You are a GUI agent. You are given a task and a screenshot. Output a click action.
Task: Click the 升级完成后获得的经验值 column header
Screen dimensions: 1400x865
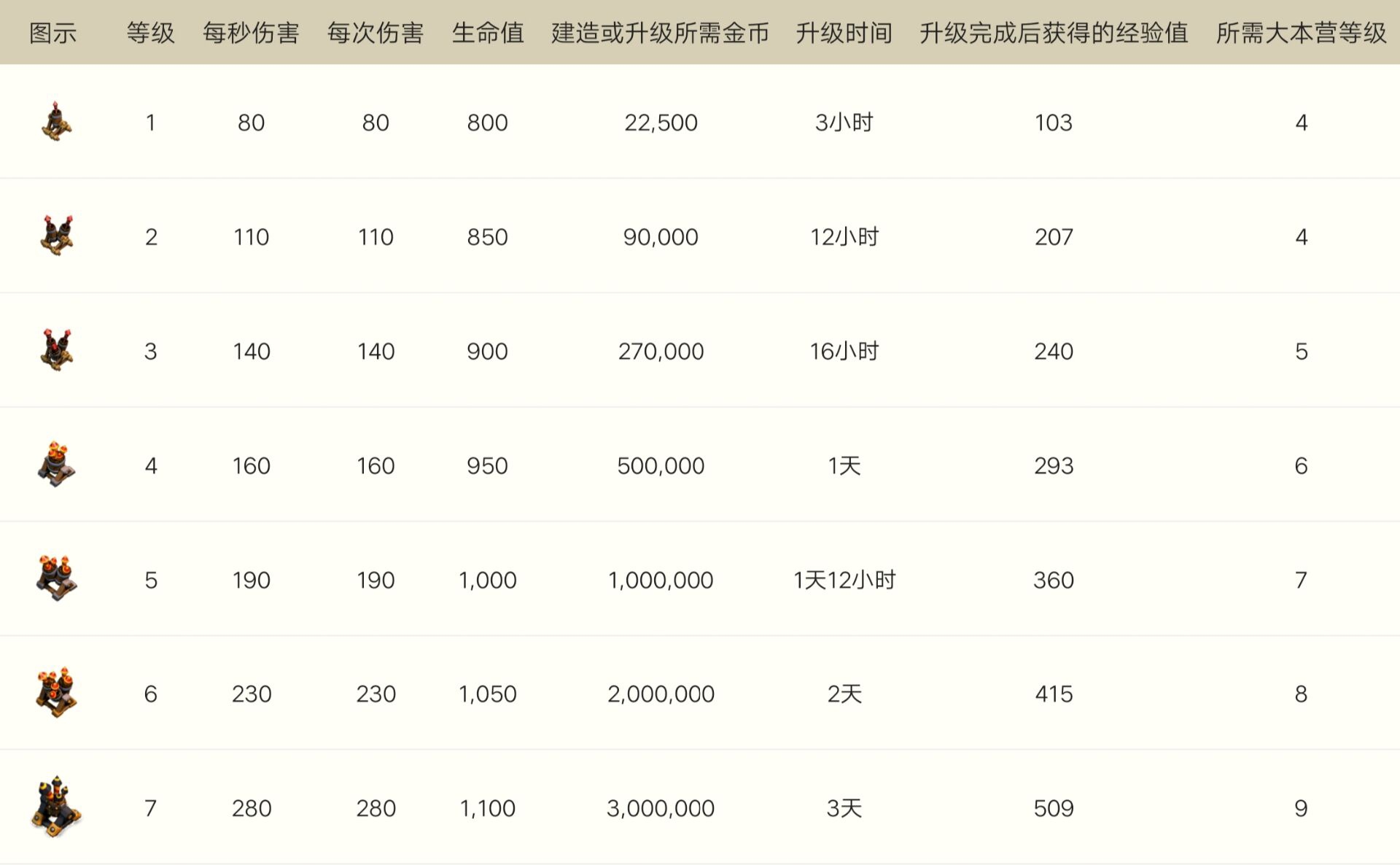pyautogui.click(x=1054, y=33)
